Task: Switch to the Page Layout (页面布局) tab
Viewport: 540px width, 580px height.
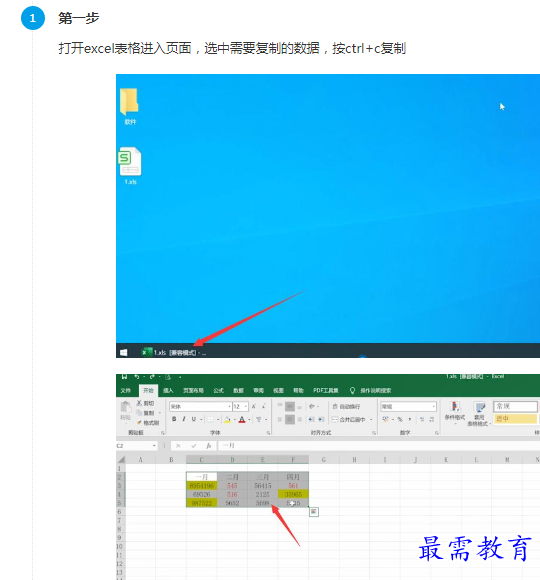Action: pyautogui.click(x=193, y=391)
